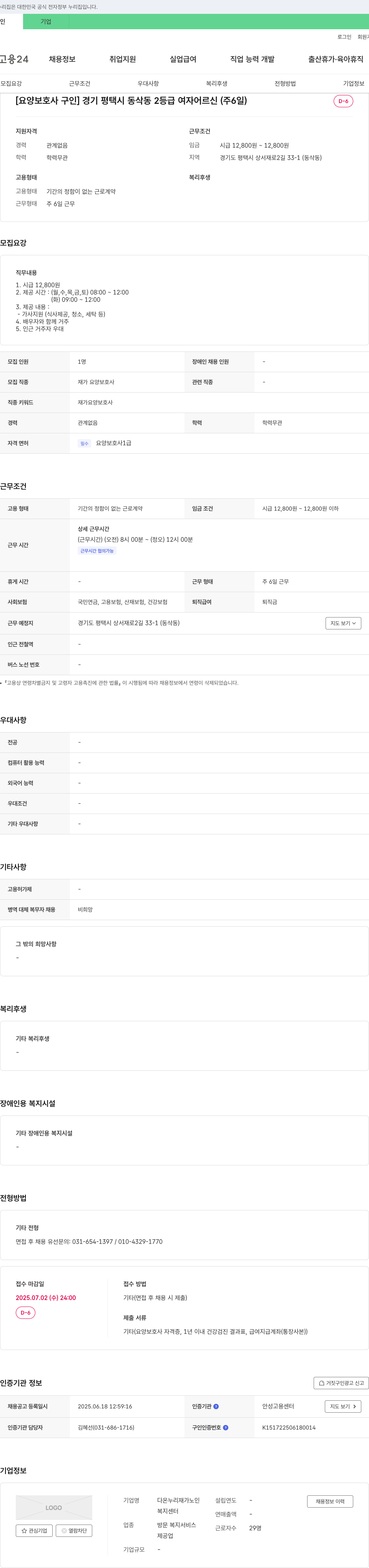
Task: Jump to the 우대사항 section tab
Action: click(x=148, y=83)
